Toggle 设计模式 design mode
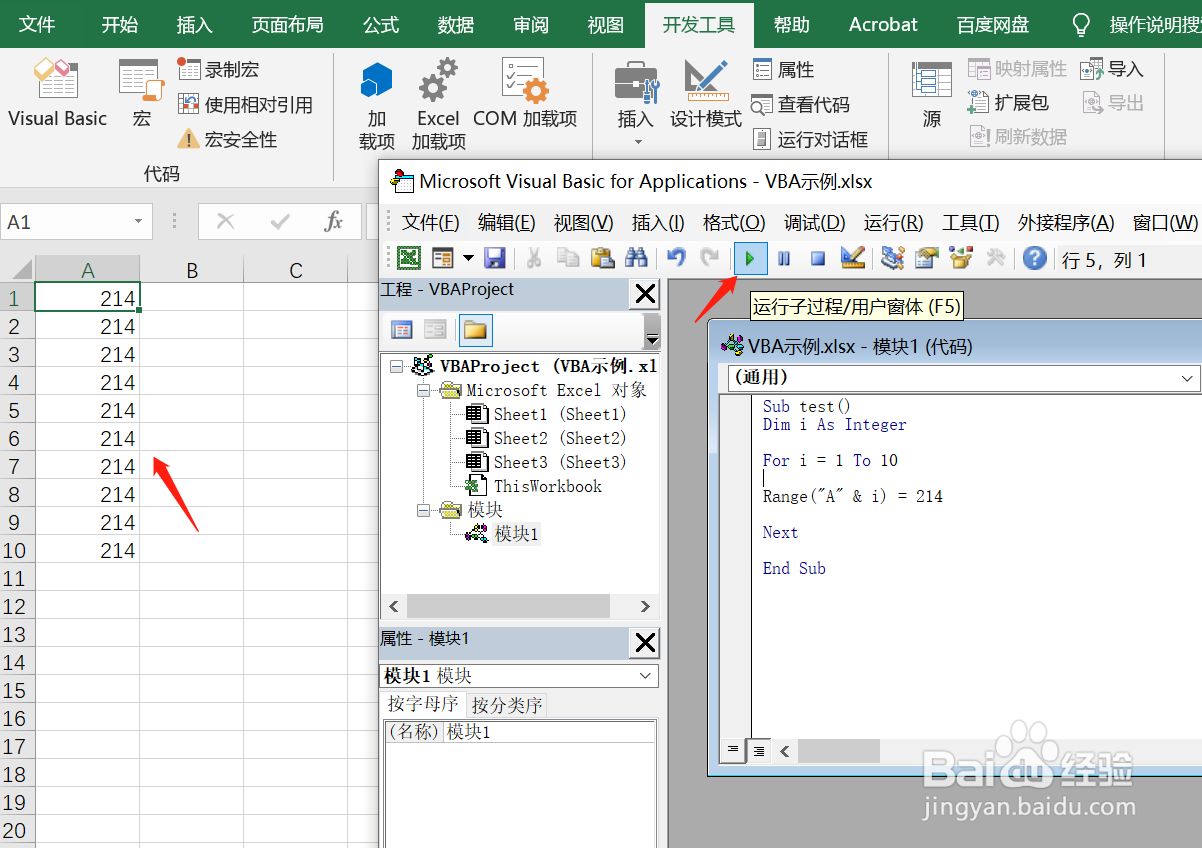The width and height of the screenshot is (1202, 848). (x=705, y=93)
